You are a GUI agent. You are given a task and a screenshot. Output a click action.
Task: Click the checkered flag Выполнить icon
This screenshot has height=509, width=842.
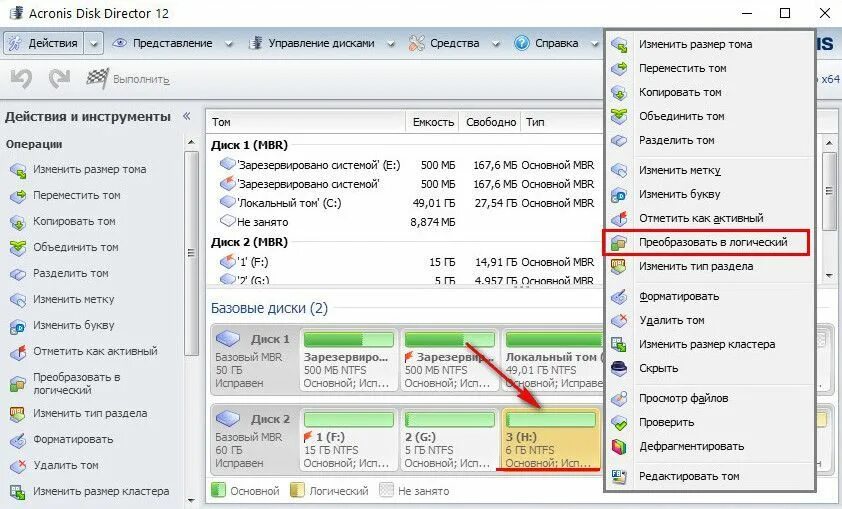[x=97, y=79]
